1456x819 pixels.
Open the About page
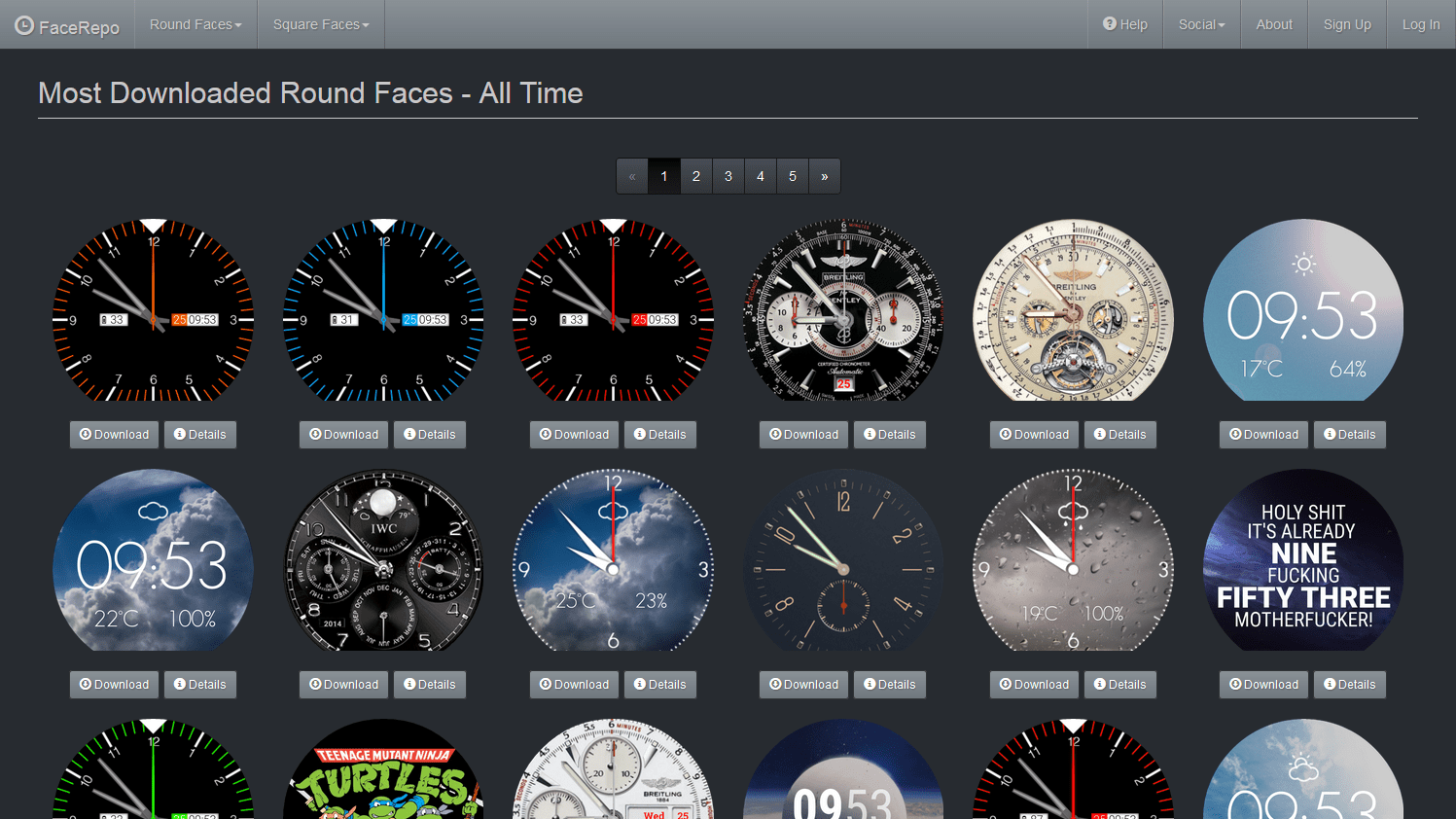click(x=1274, y=24)
